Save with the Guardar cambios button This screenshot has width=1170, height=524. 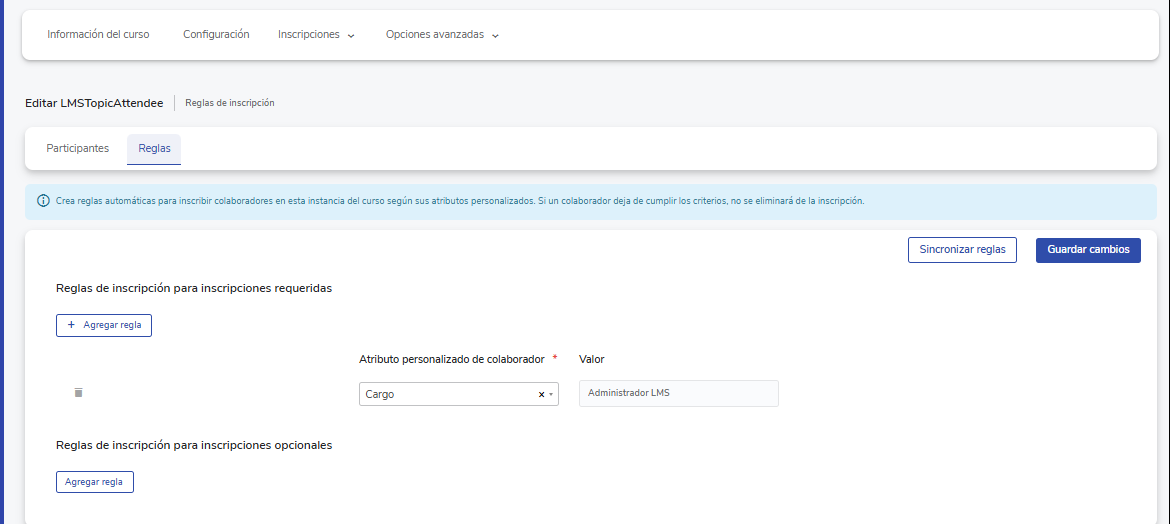1088,250
